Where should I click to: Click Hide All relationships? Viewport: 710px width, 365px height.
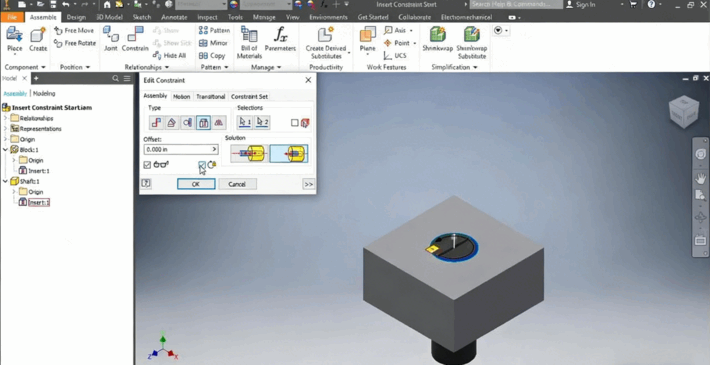coord(169,55)
